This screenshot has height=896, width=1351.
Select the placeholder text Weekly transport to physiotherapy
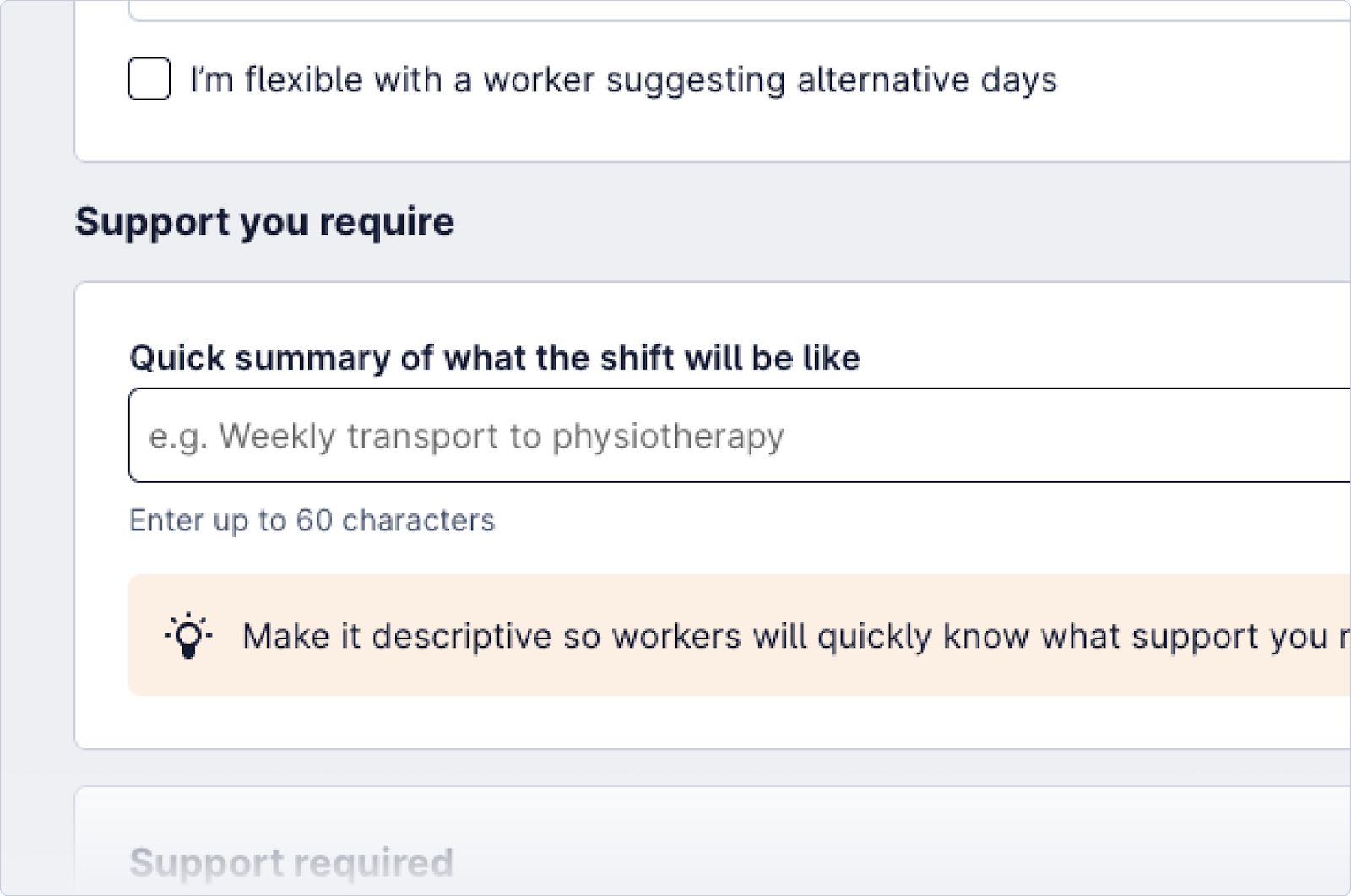click(465, 436)
